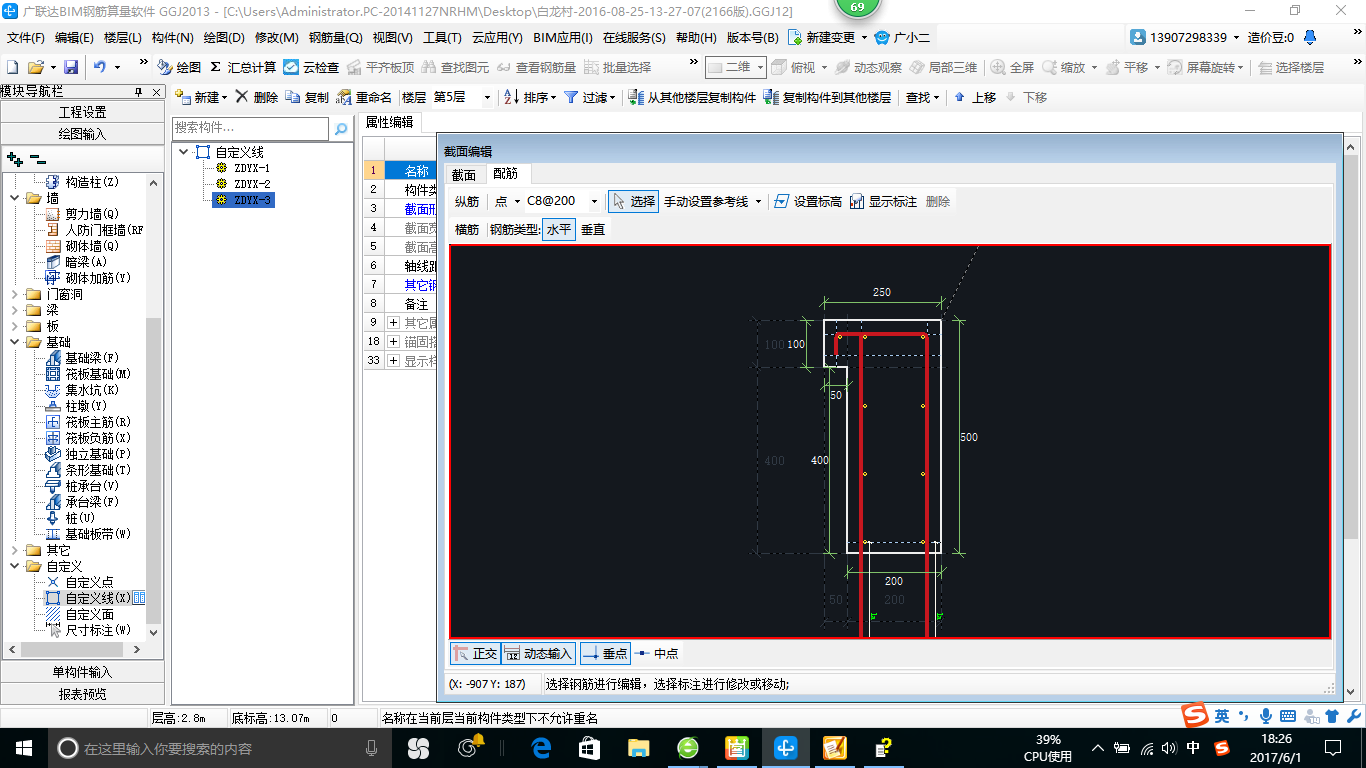Image resolution: width=1366 pixels, height=768 pixels.
Task: Click 全屏 fullscreen tool
Action: 1012,68
